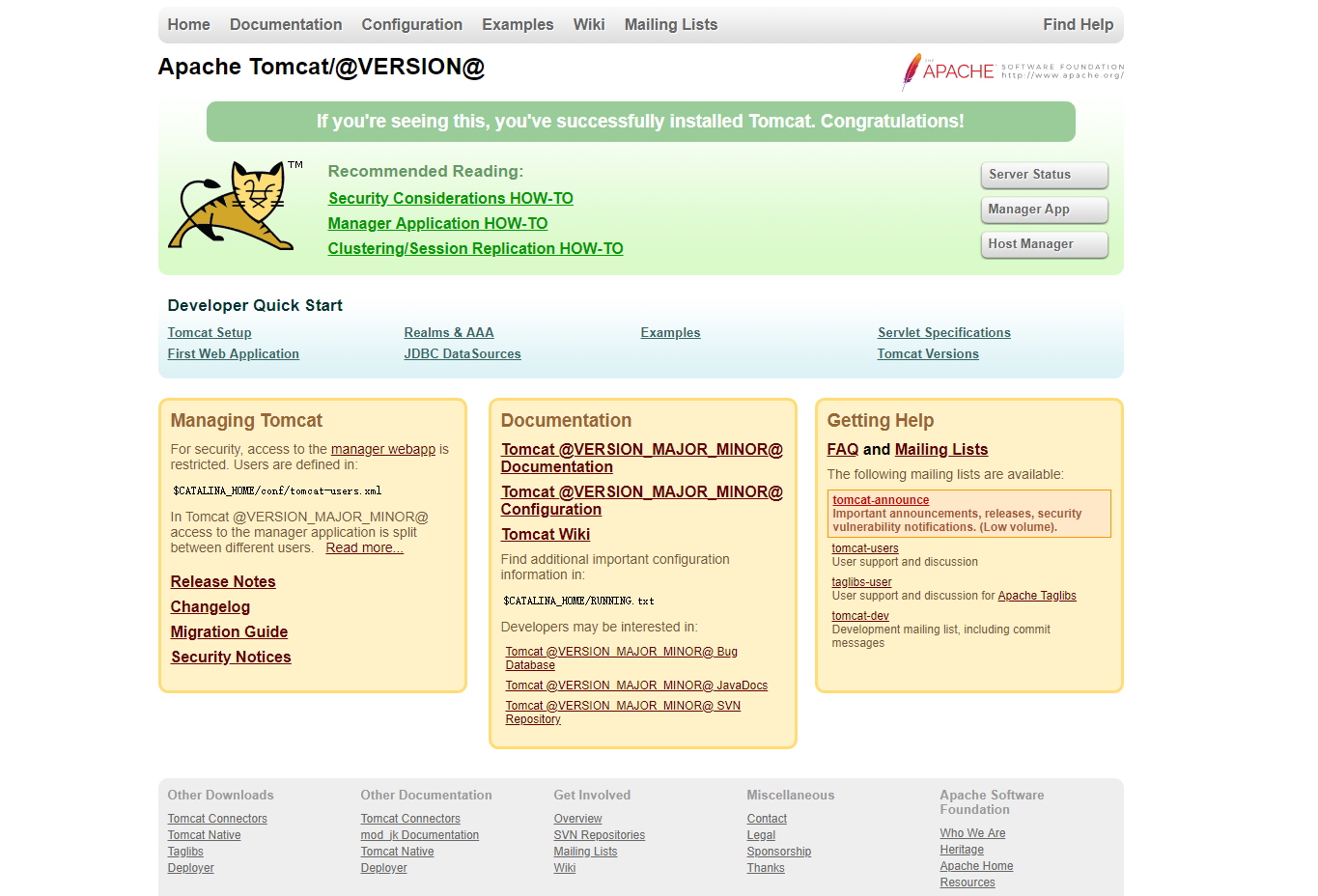Screen dimensions: 1318x896
Task: Open the Thanks link
Action: [766, 868]
